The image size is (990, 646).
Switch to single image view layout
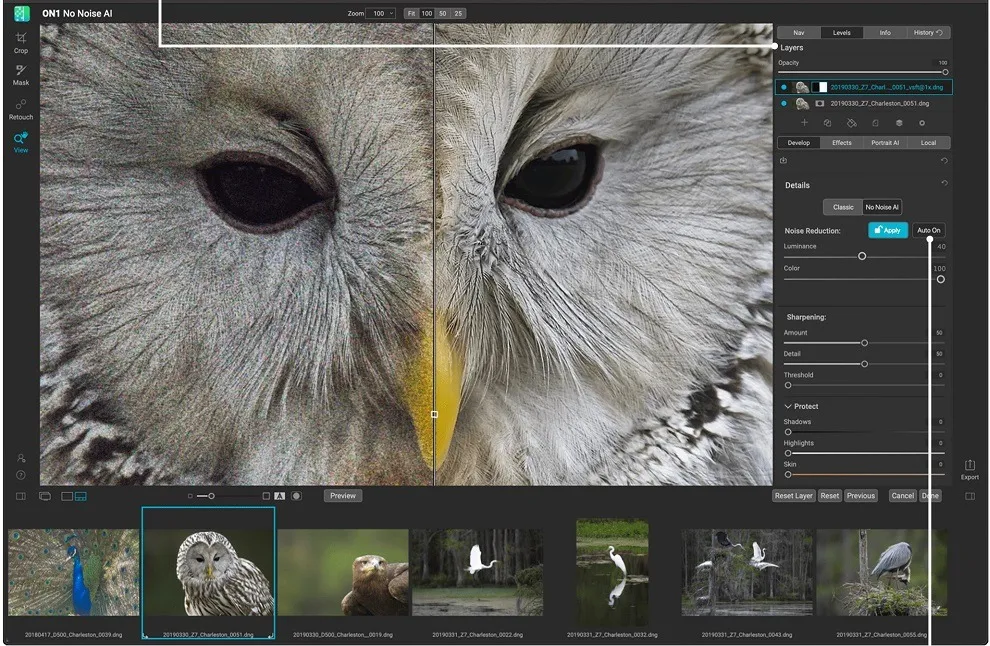click(67, 496)
